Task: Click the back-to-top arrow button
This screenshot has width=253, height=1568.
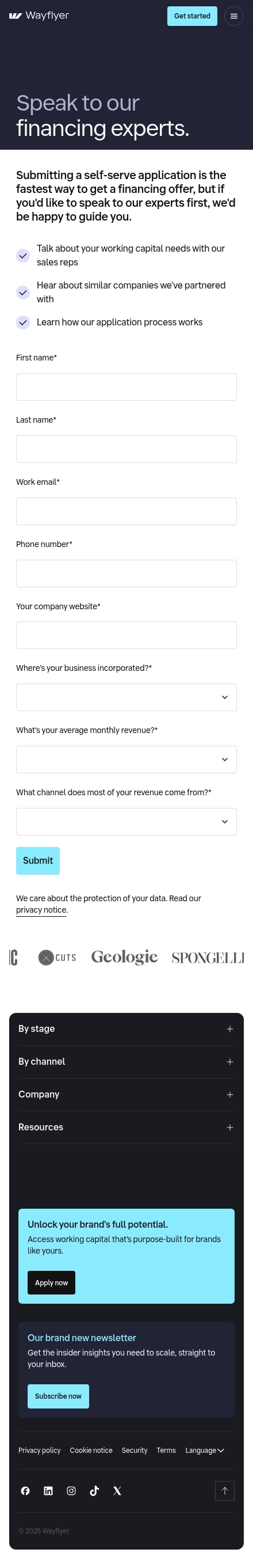Action: pyautogui.click(x=224, y=1491)
